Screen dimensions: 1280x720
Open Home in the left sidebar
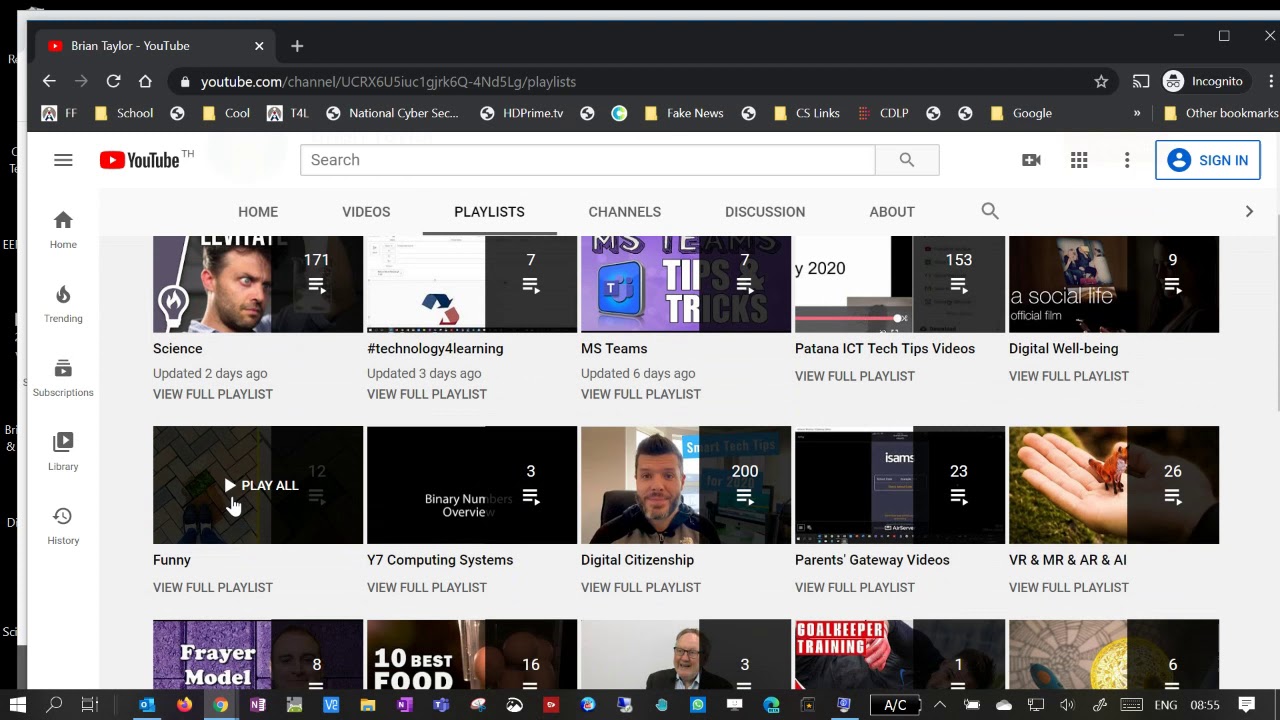pos(63,229)
